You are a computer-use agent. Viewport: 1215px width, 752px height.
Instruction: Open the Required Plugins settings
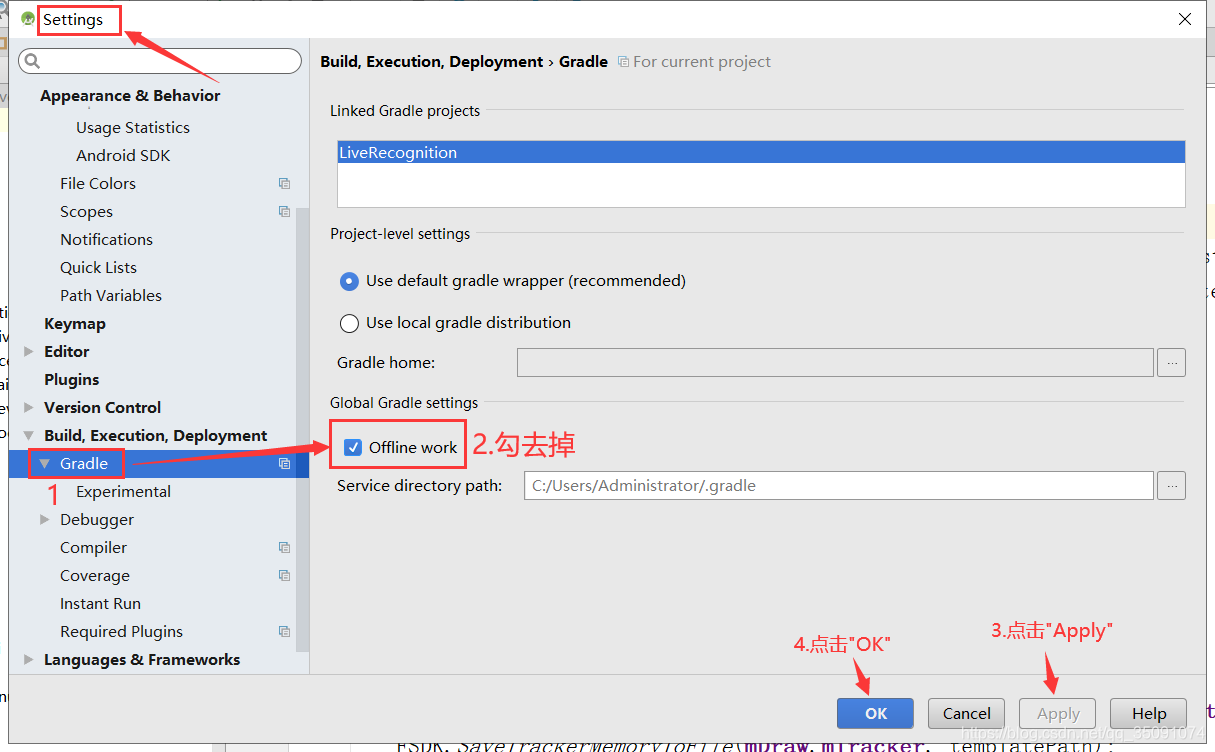[121, 631]
